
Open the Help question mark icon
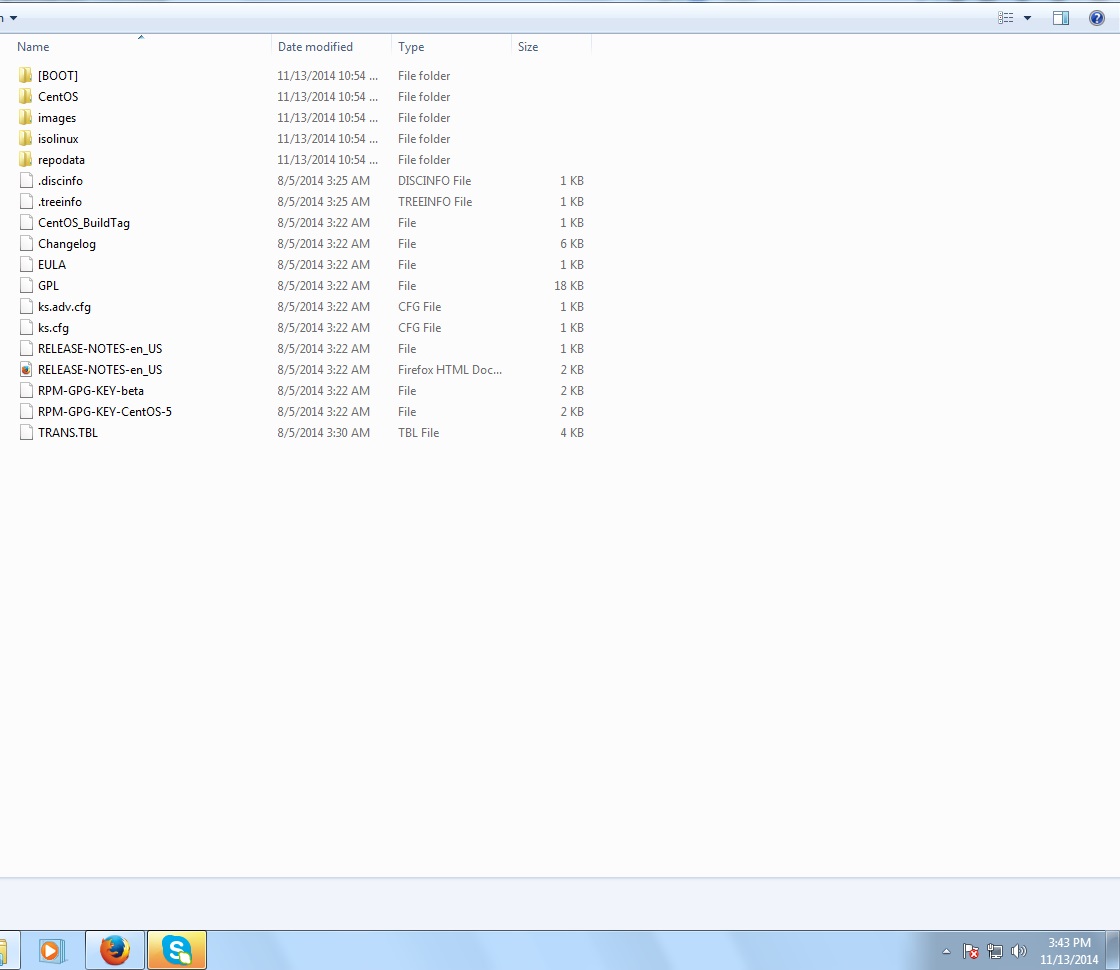[1096, 18]
